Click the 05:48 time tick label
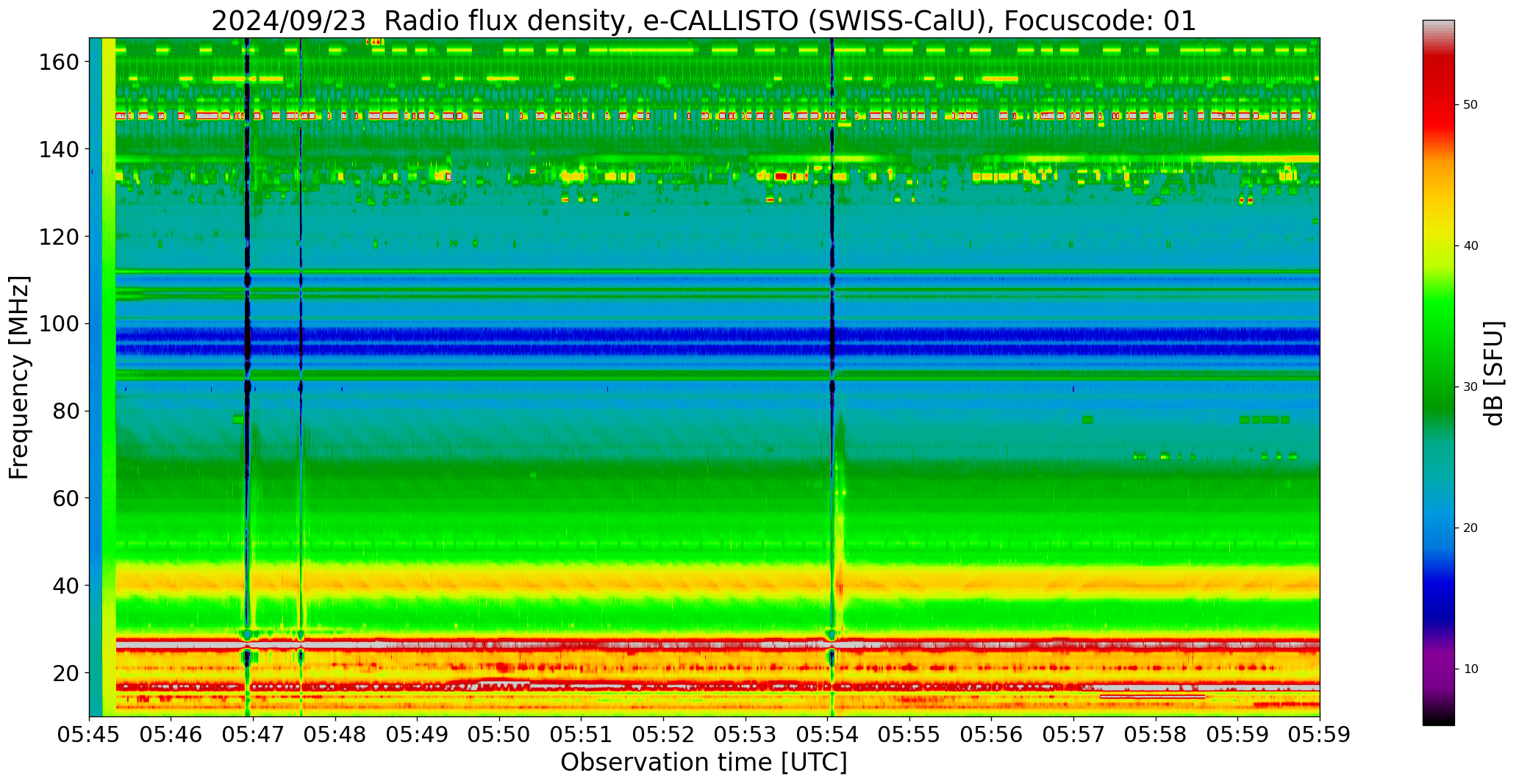This screenshot has height=784, width=1516. click(336, 735)
